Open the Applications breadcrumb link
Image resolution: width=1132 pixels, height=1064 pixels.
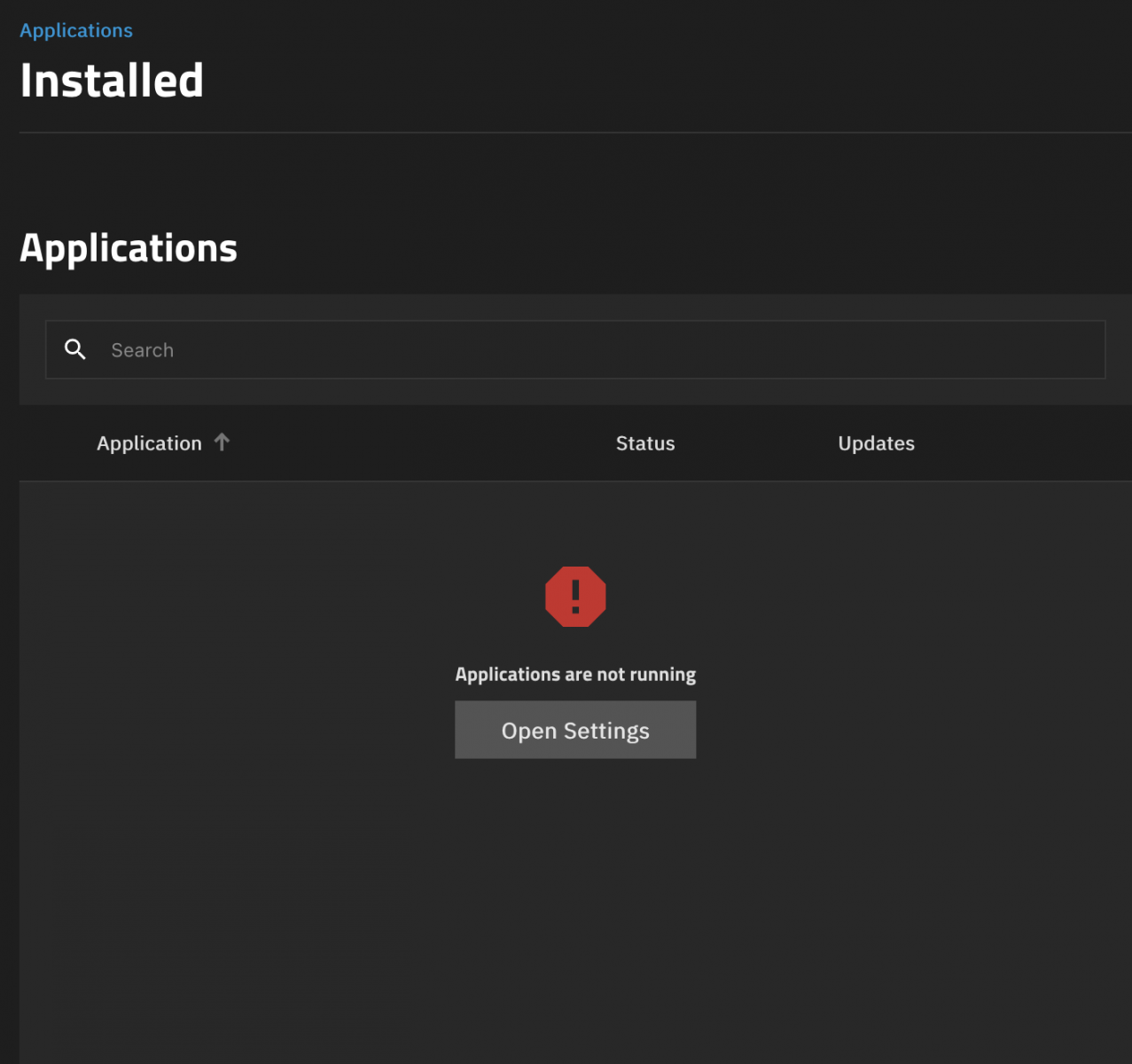tap(76, 30)
